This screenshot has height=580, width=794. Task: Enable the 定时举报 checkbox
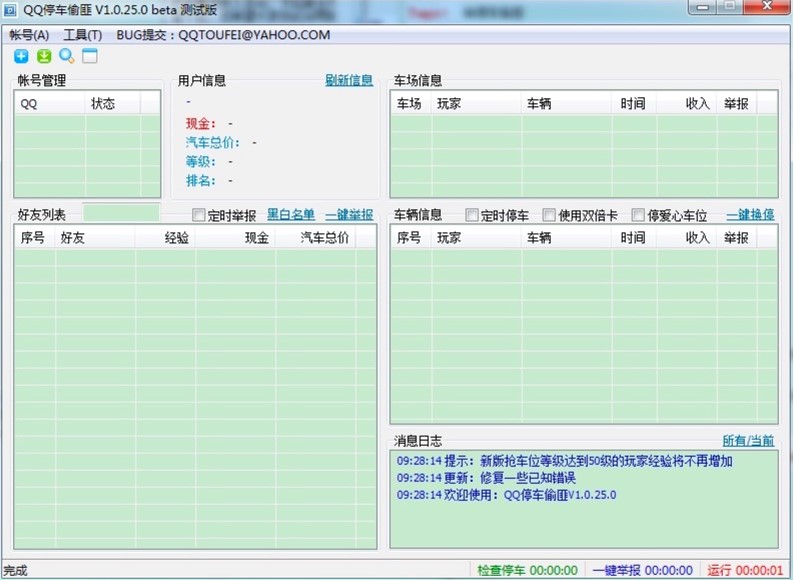coord(199,215)
